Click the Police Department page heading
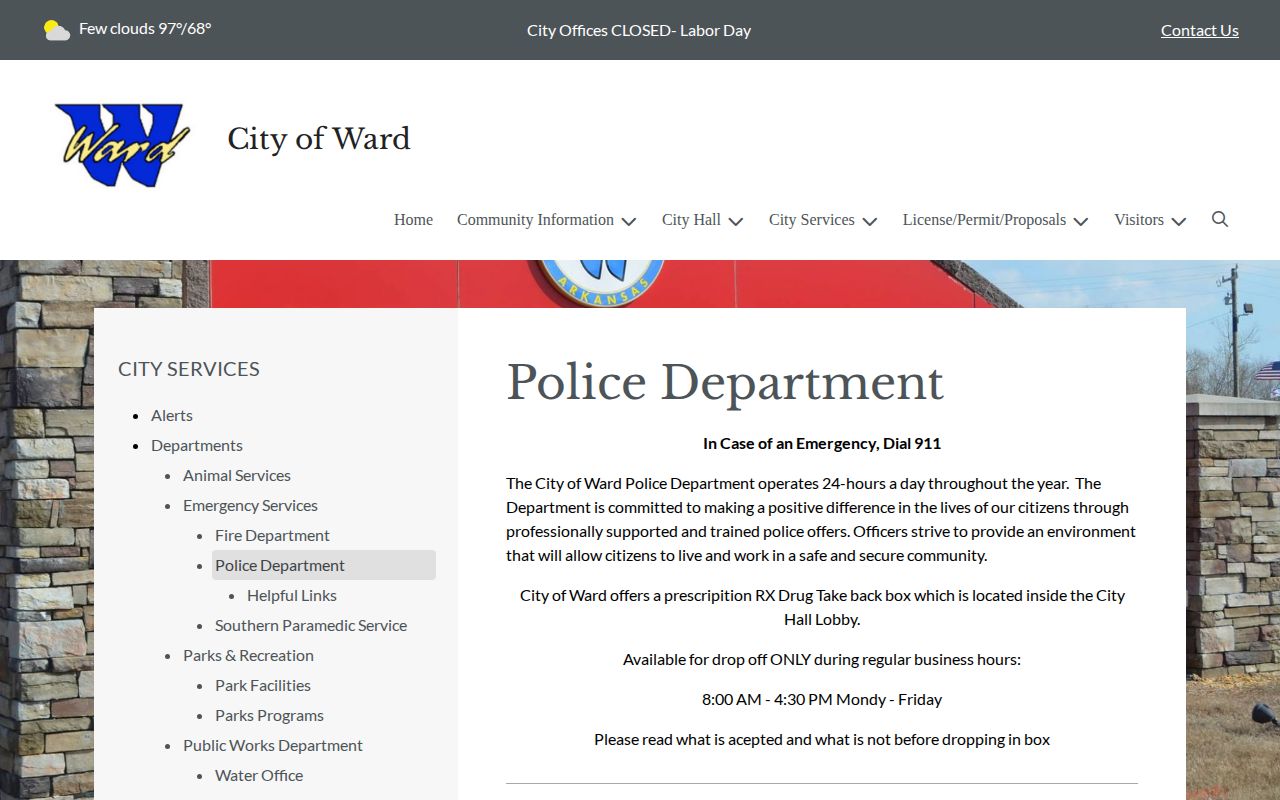This screenshot has height=800, width=1280. pyautogui.click(x=725, y=382)
